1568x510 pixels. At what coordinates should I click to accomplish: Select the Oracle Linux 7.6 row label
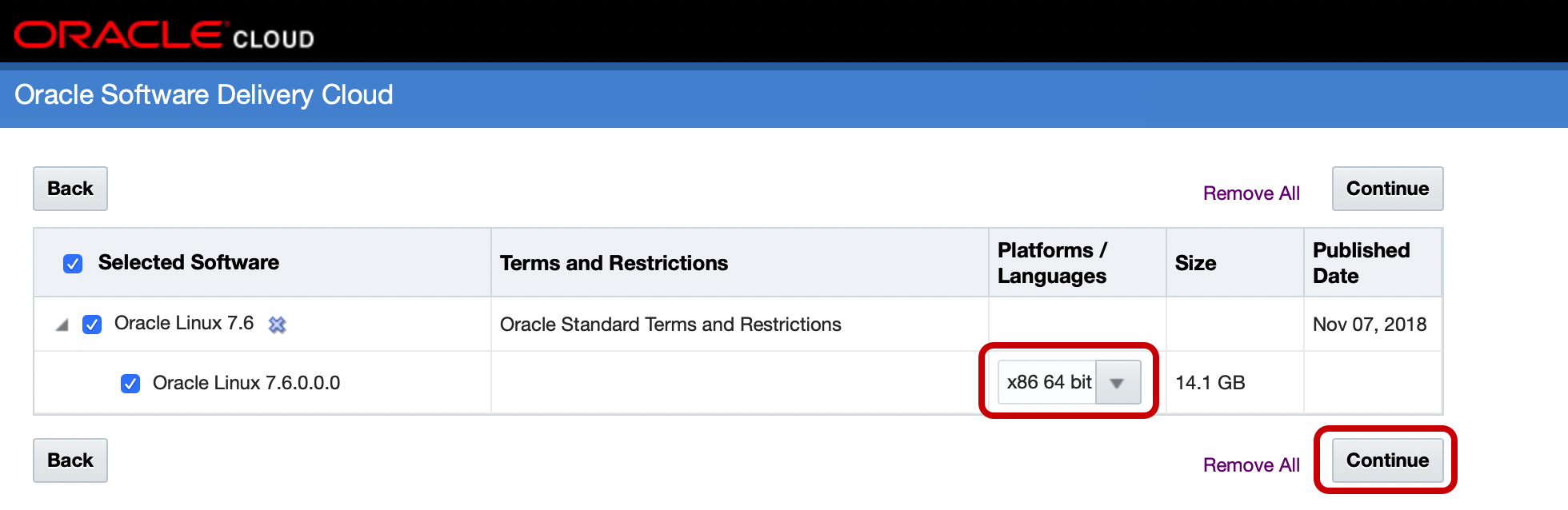click(x=184, y=323)
